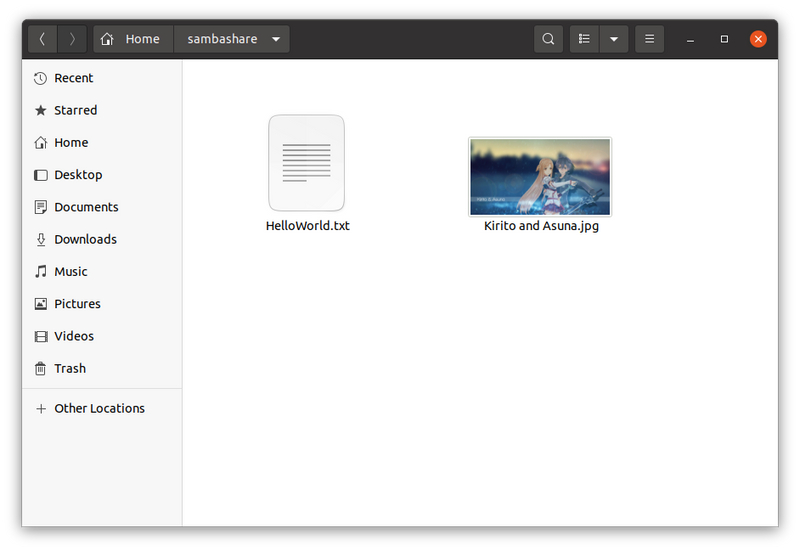Viewport: 800px width, 551px height.
Task: Click the Desktop sidebar icon
Action: point(40,175)
